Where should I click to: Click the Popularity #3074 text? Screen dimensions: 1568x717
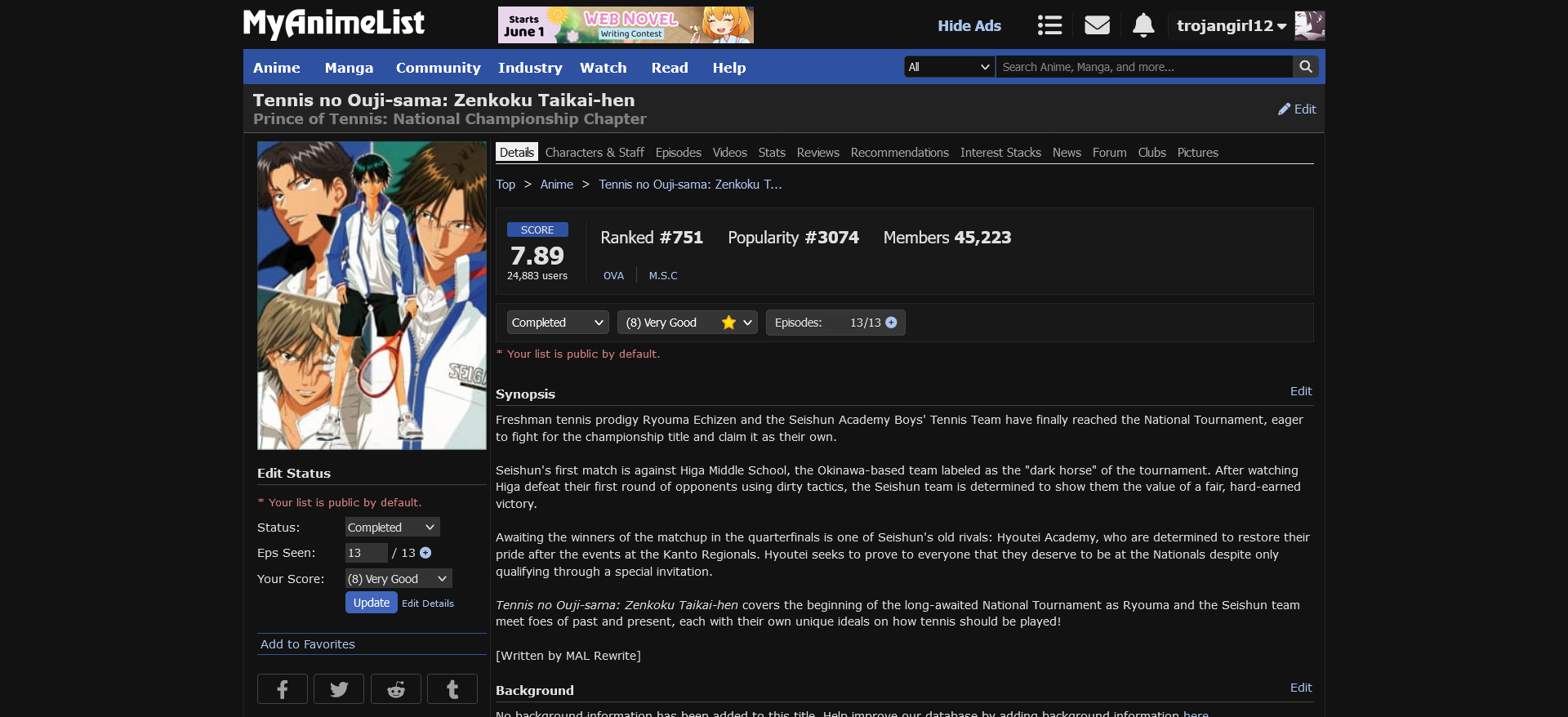pos(793,238)
